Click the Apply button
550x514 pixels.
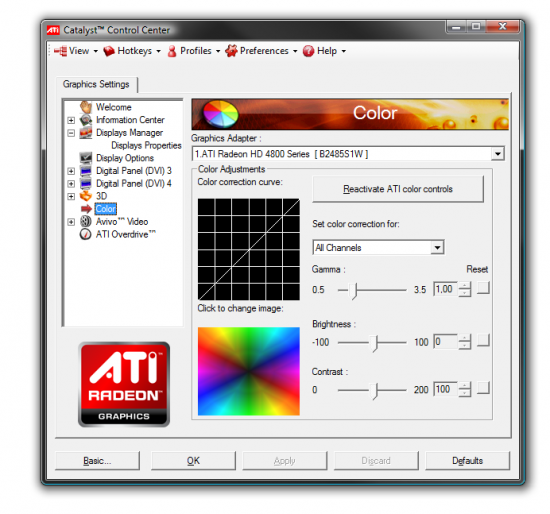284,461
